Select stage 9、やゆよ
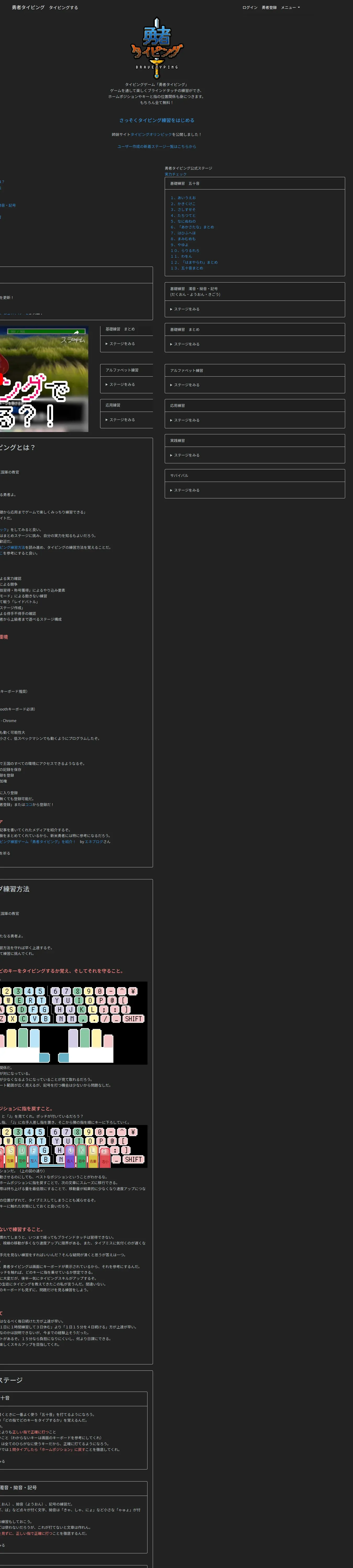This screenshot has width=353, height=1568. tap(180, 245)
